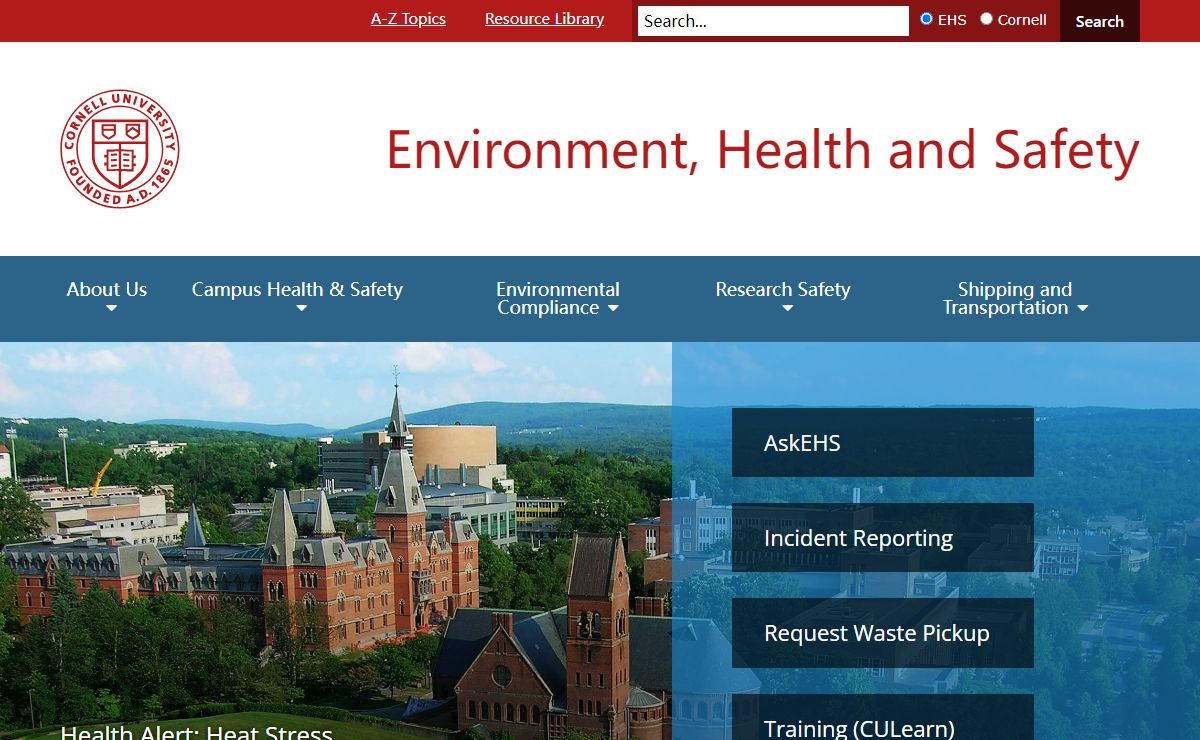Expand the Shipping and Transportation arrow

tap(1082, 309)
